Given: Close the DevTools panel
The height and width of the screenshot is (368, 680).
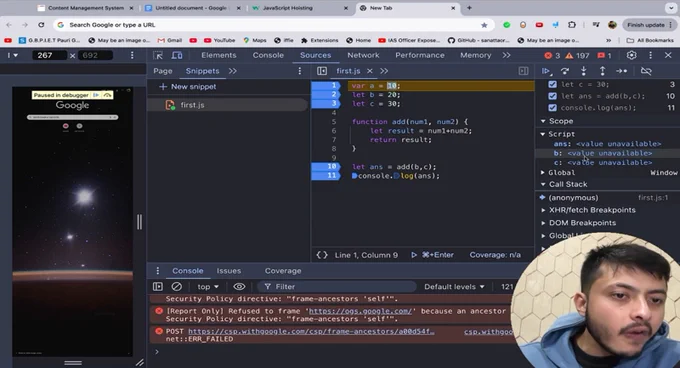Looking at the screenshot, I should click(x=668, y=55).
